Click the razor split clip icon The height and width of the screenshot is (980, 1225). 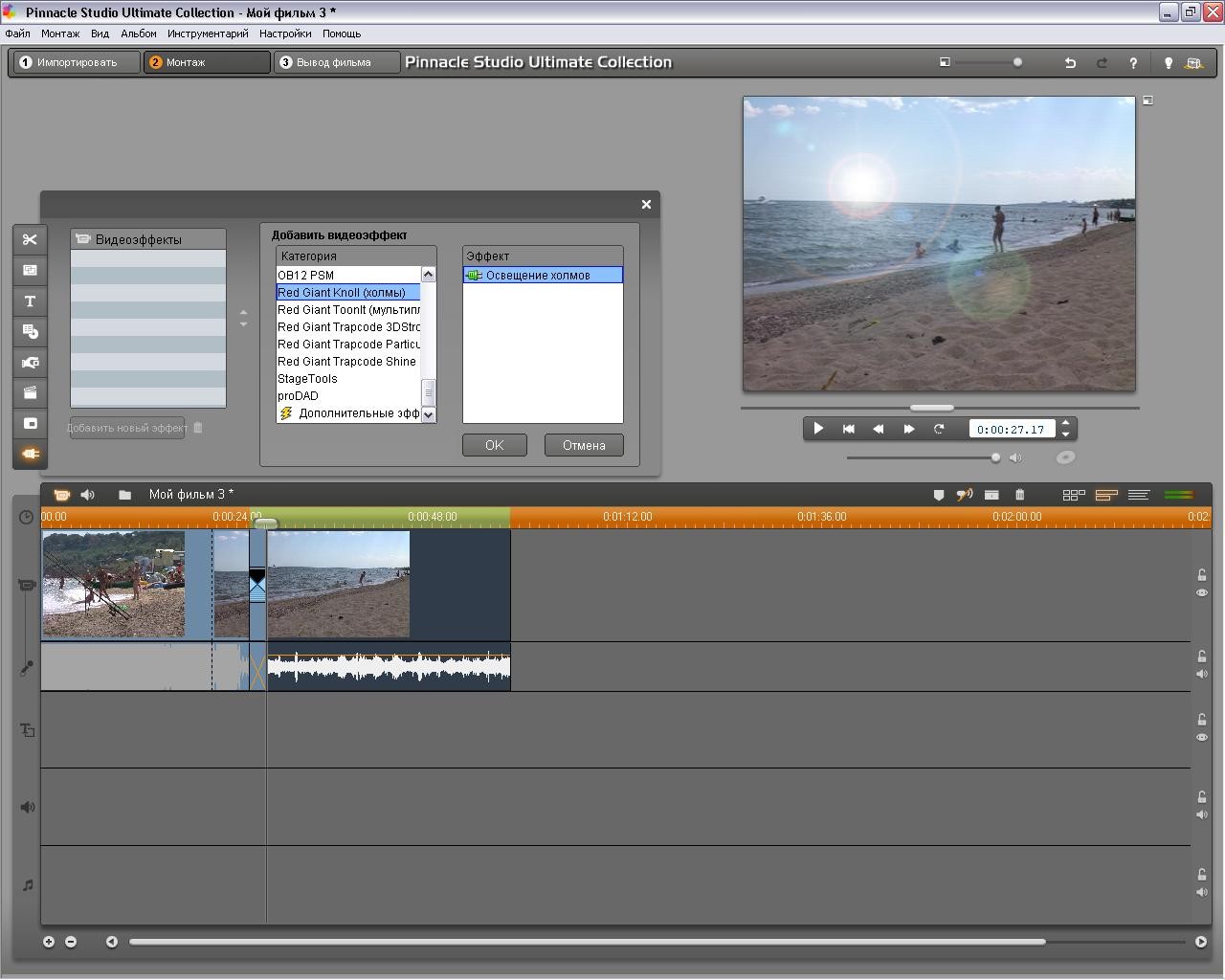[x=991, y=495]
